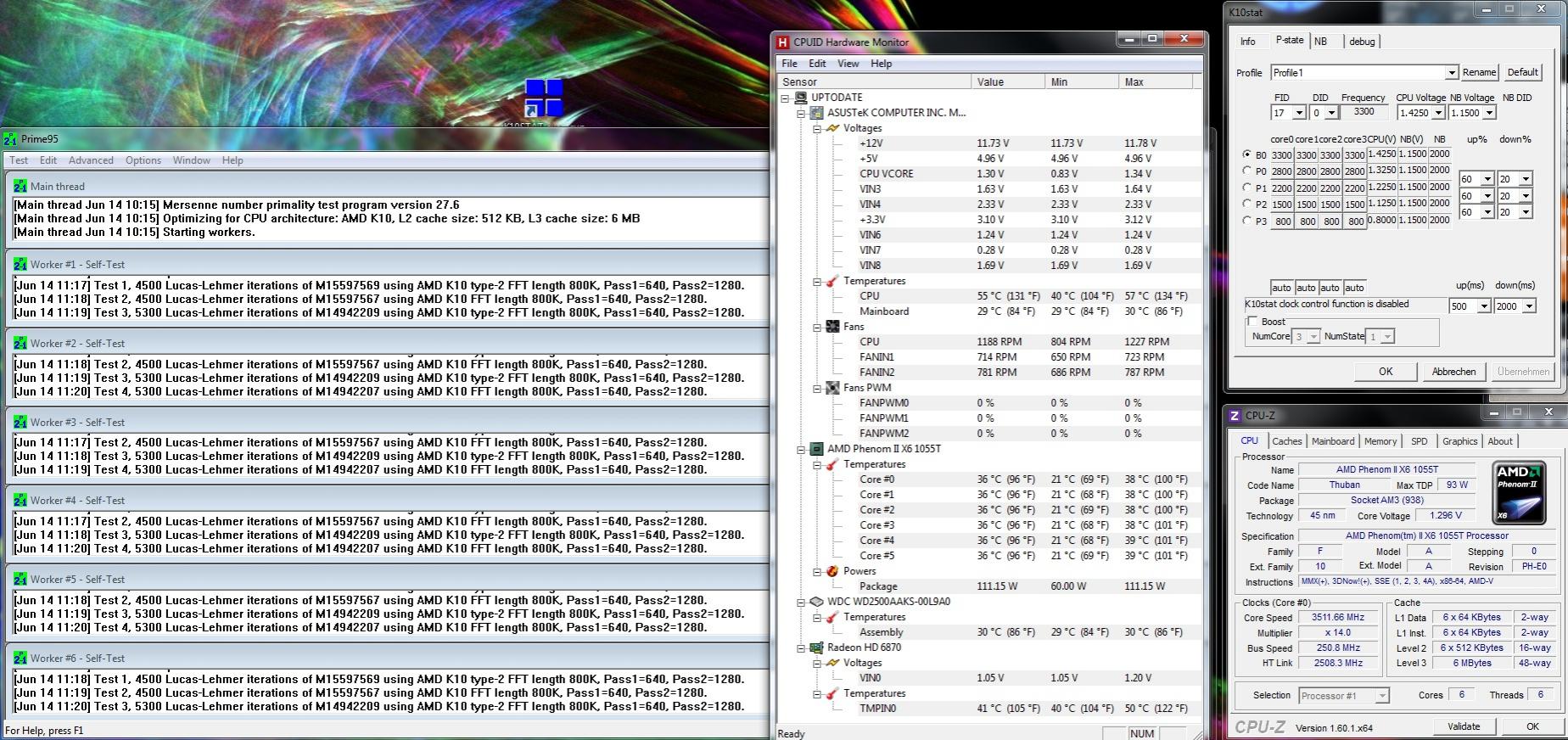Click the Worker #5 Self-Test icon
The width and height of the screenshot is (1568, 740).
(20, 579)
